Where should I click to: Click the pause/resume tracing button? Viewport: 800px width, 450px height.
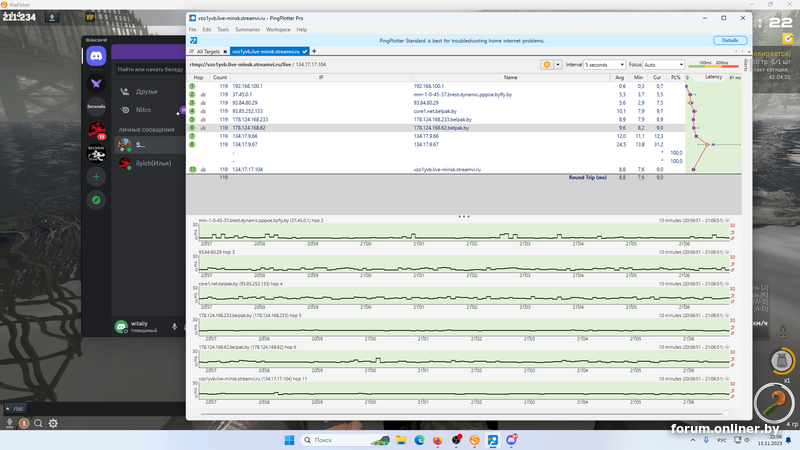click(x=547, y=64)
